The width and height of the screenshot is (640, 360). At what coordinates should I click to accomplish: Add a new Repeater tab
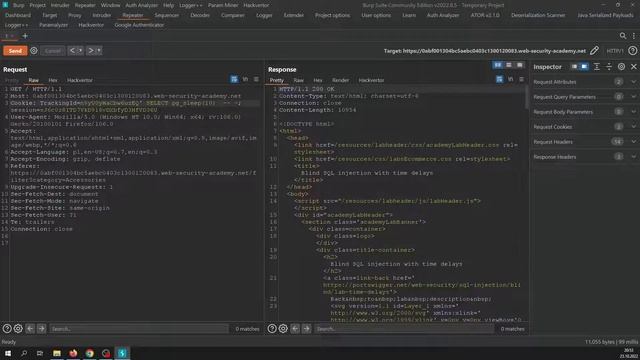tap(25, 36)
